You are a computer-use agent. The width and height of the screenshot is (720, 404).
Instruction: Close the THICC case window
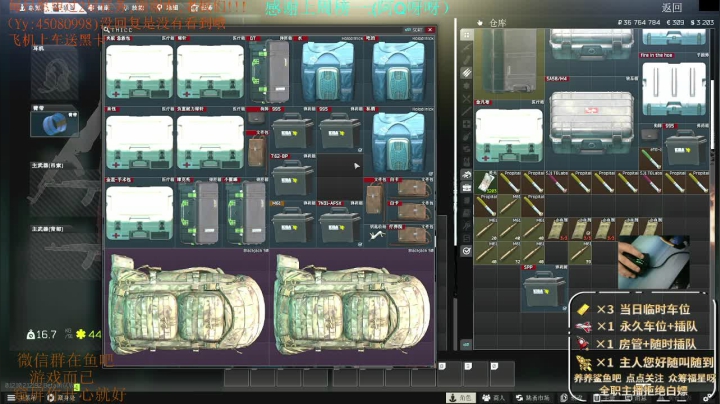point(430,30)
